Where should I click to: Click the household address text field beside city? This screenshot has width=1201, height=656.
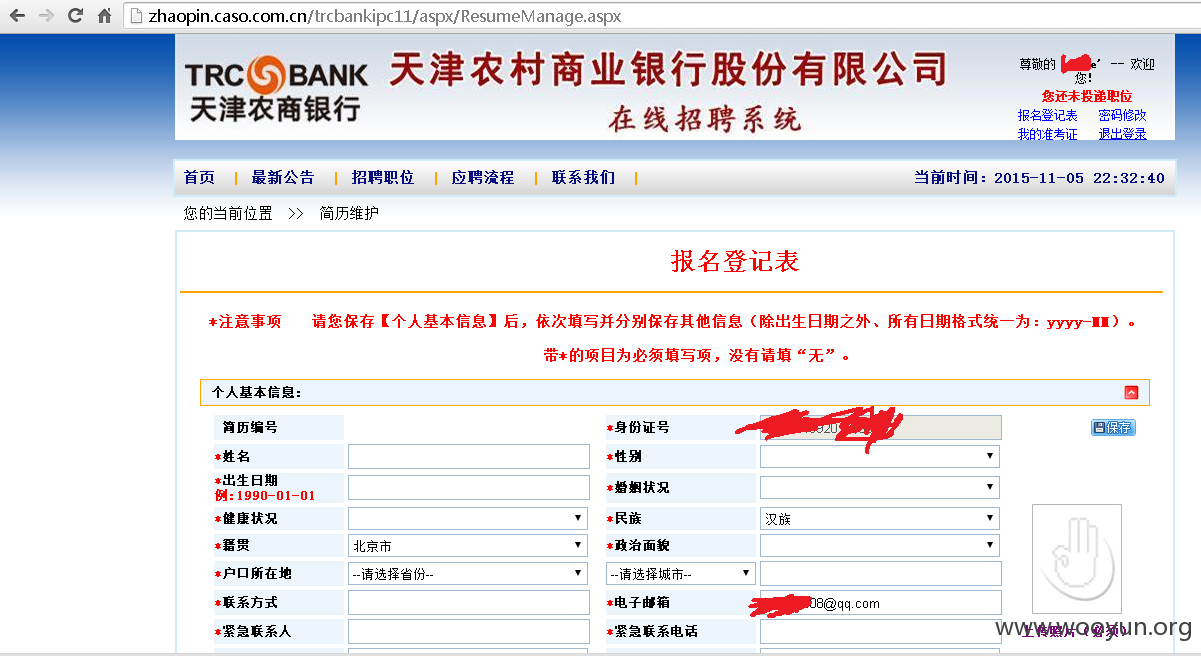[881, 574]
